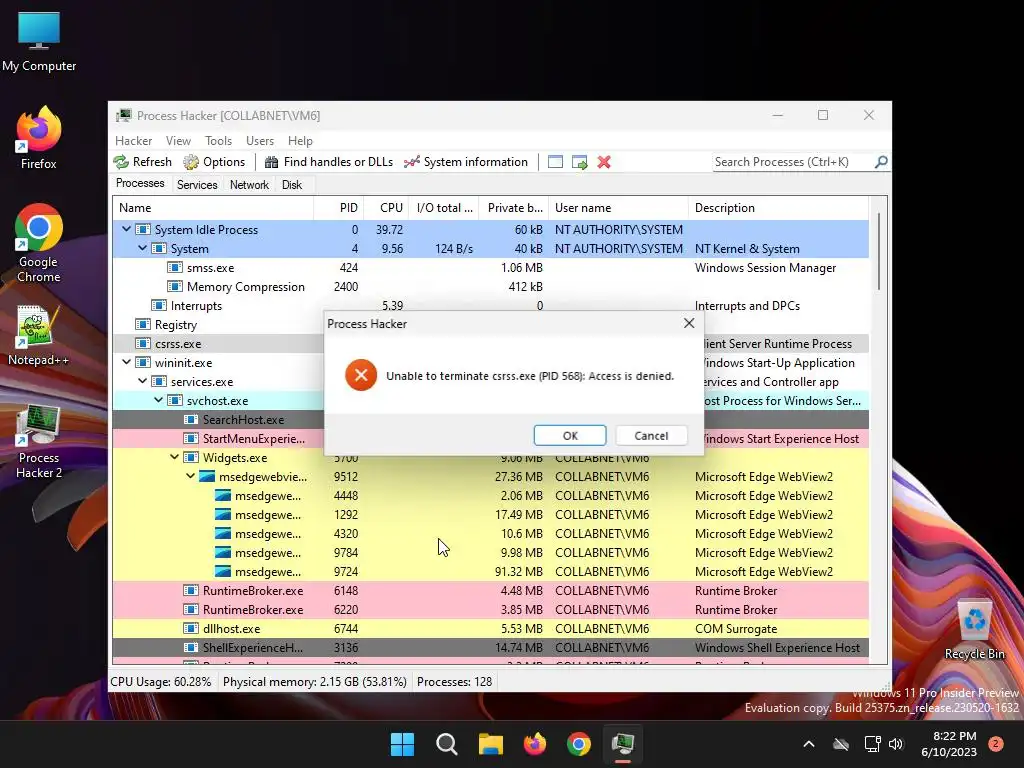Switch to the Services tab
1024x768 pixels.
click(x=197, y=185)
